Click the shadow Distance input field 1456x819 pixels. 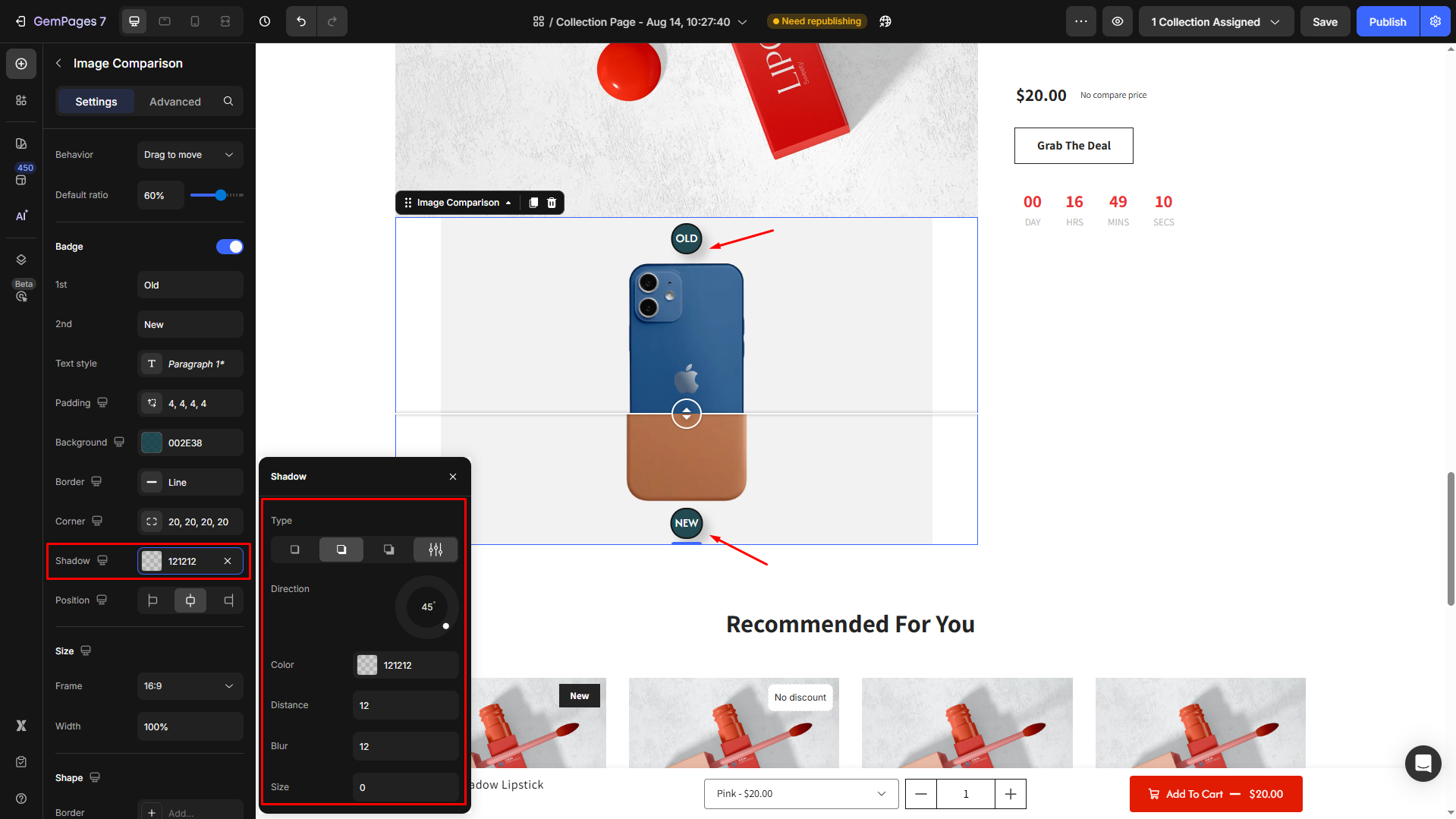click(406, 705)
